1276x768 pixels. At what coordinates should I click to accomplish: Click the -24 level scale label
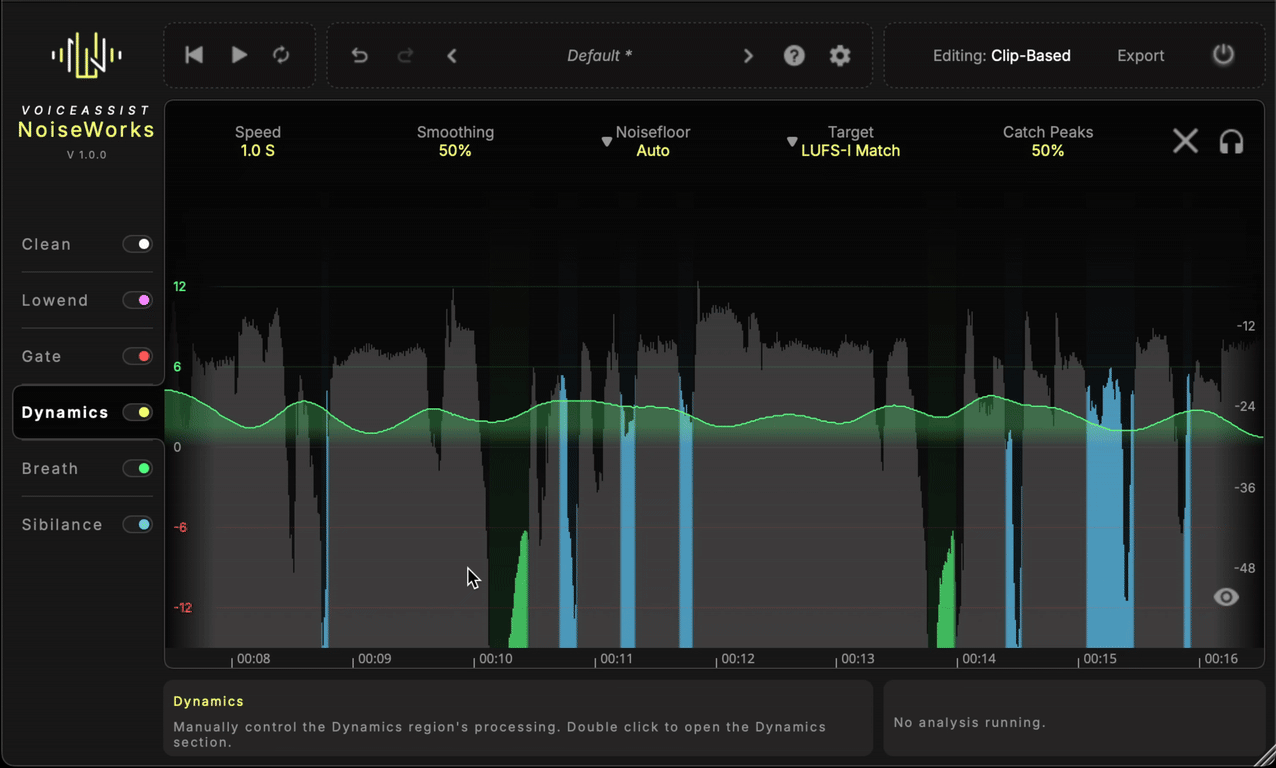pyautogui.click(x=1245, y=406)
